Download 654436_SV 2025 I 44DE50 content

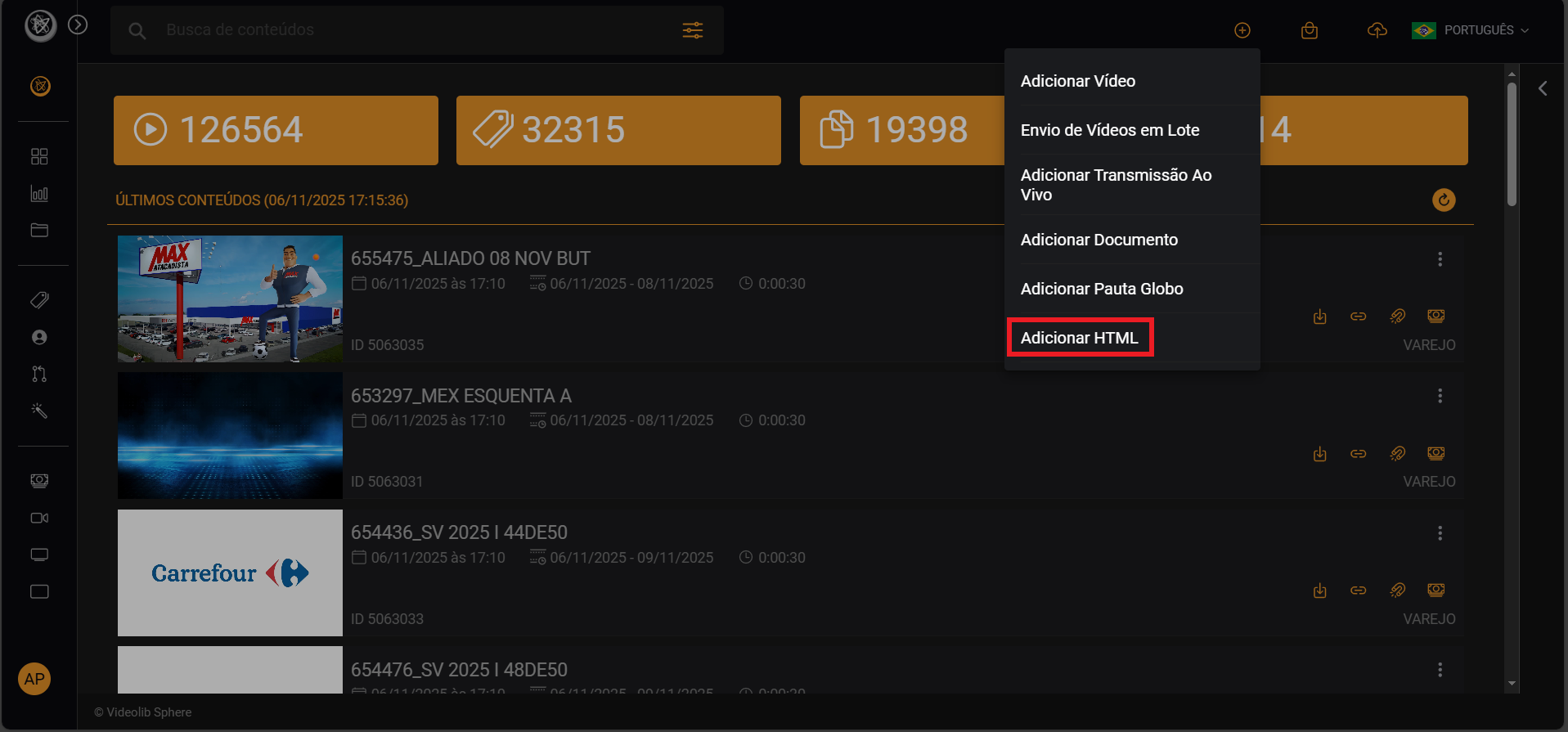1319,591
